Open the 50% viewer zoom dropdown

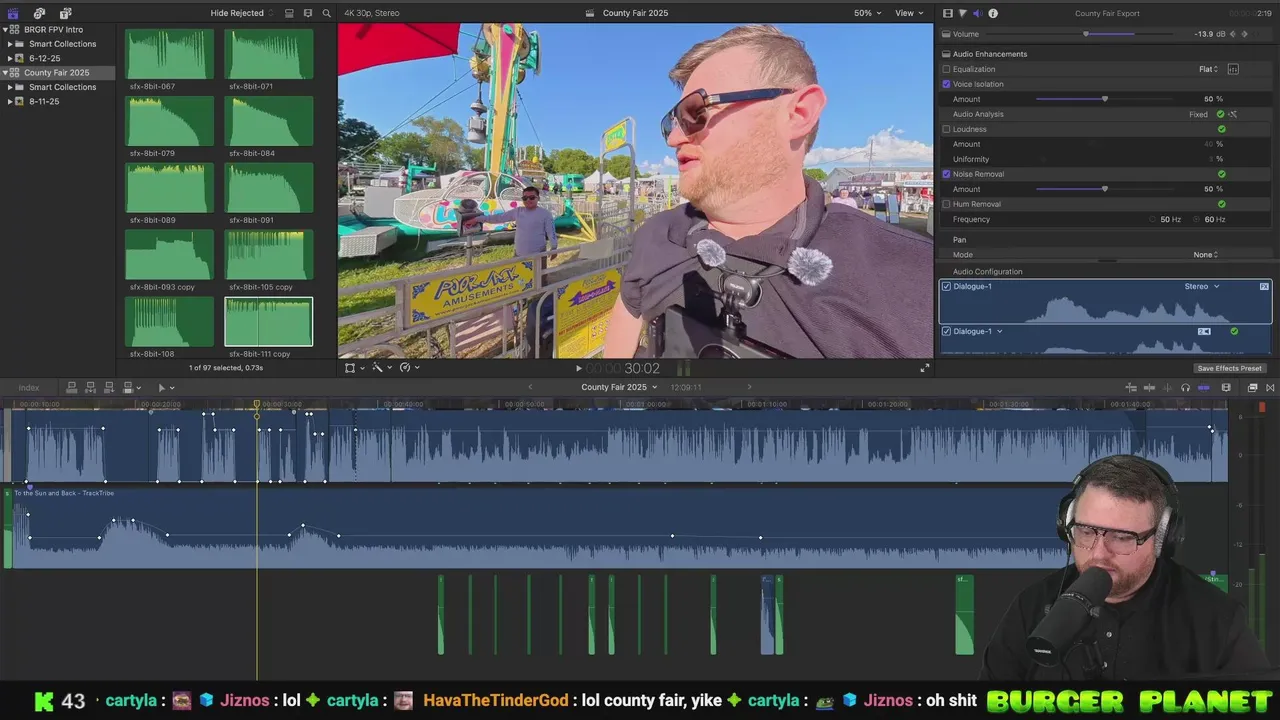coord(868,13)
